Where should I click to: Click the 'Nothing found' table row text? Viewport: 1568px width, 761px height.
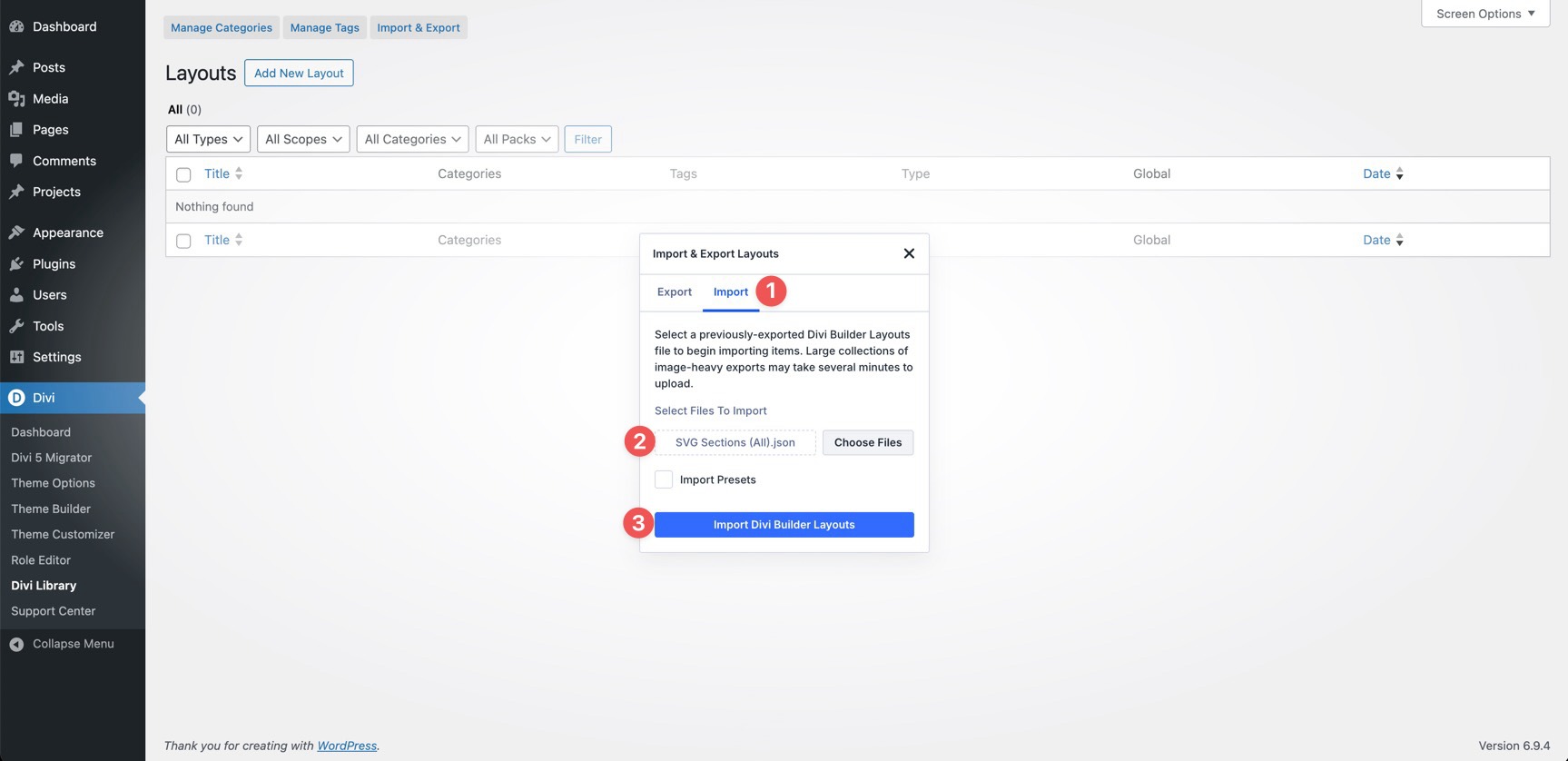click(x=214, y=206)
